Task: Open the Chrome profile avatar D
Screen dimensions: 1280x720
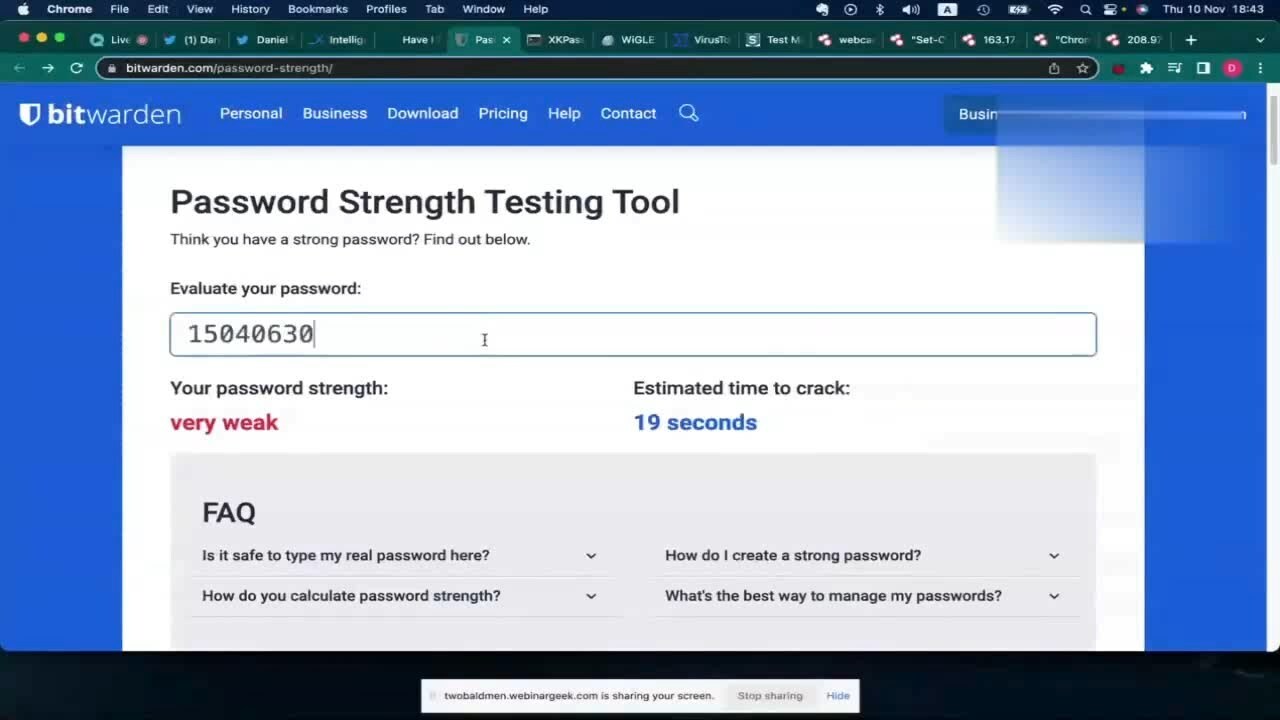Action: point(1232,68)
